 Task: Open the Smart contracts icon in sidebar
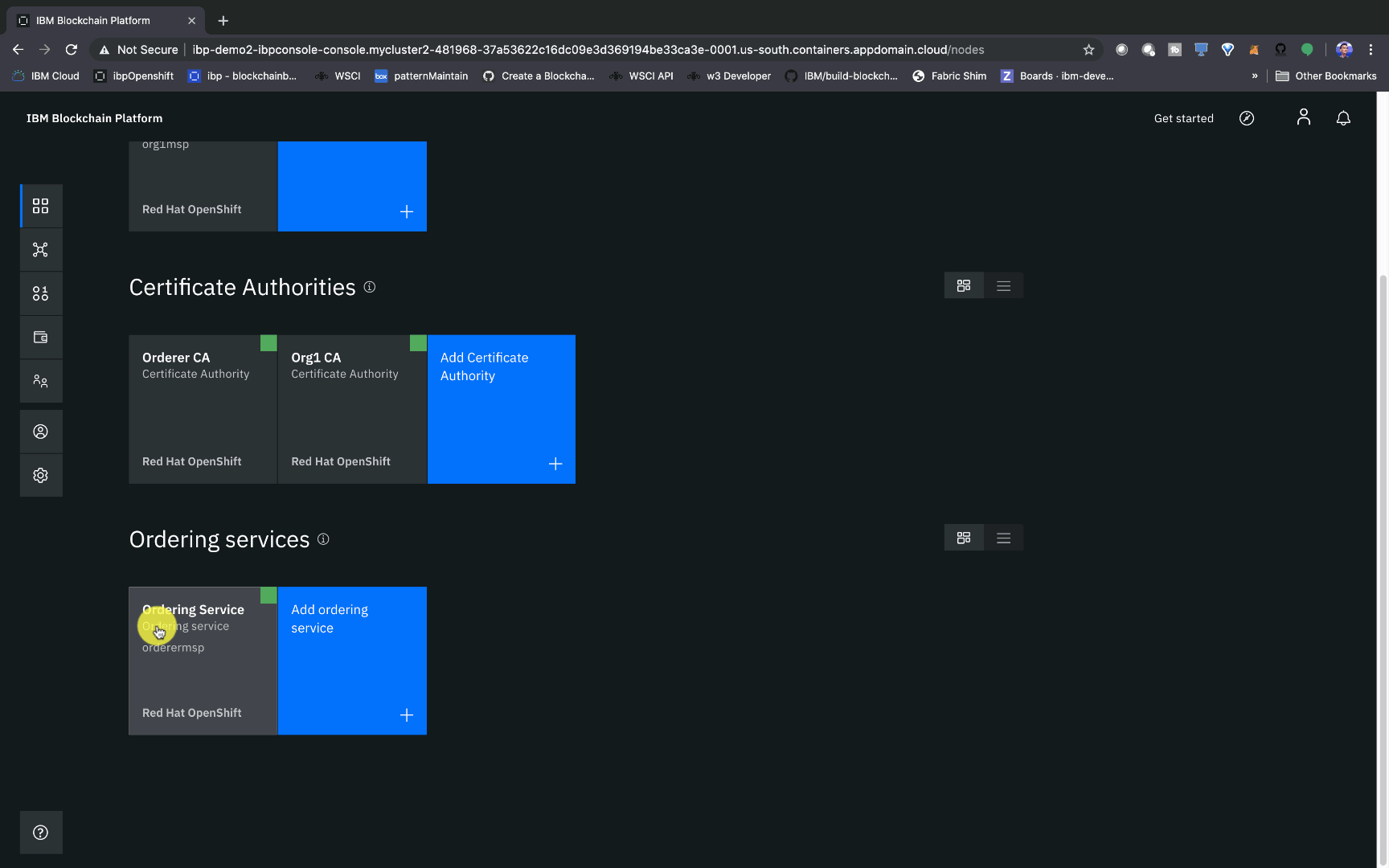[x=40, y=293]
